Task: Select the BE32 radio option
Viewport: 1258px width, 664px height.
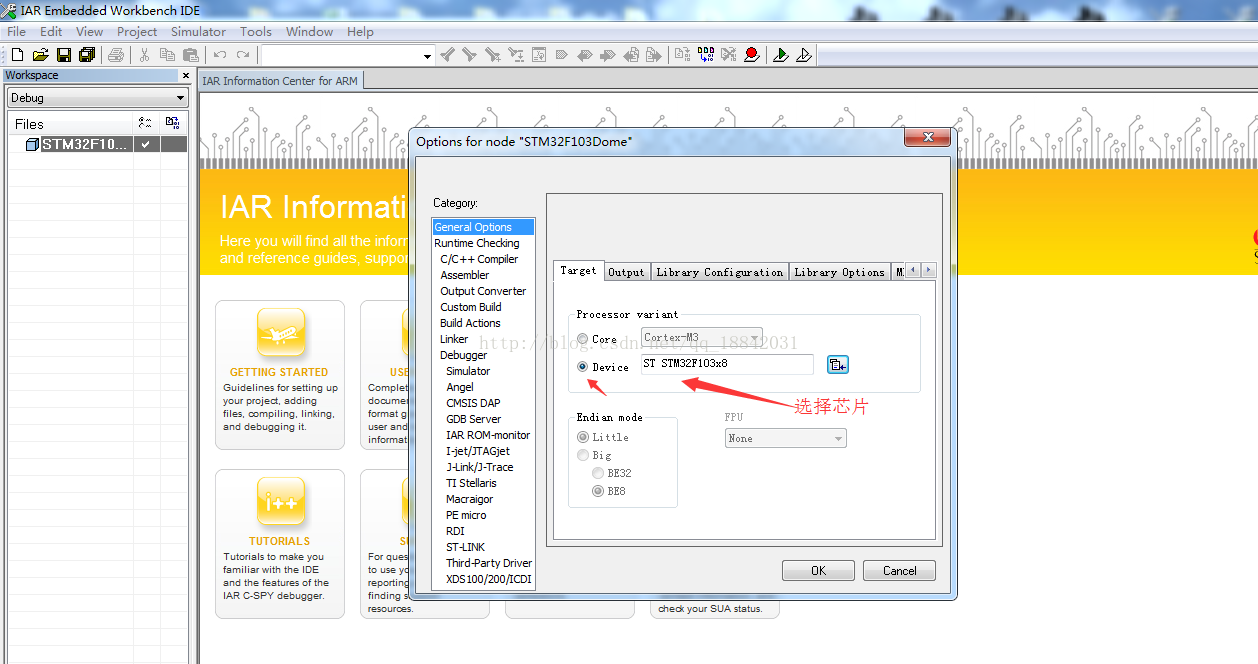Action: (598, 473)
